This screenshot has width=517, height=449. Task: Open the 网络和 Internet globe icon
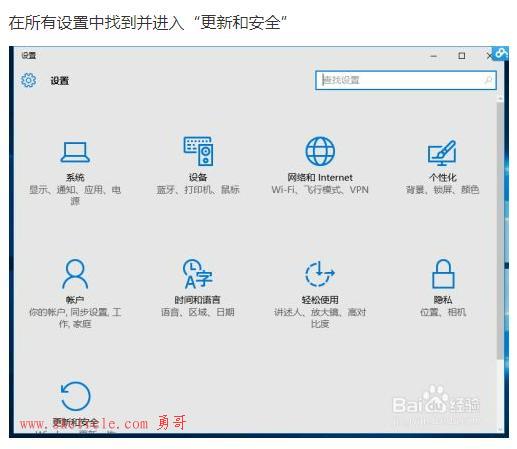[320, 151]
